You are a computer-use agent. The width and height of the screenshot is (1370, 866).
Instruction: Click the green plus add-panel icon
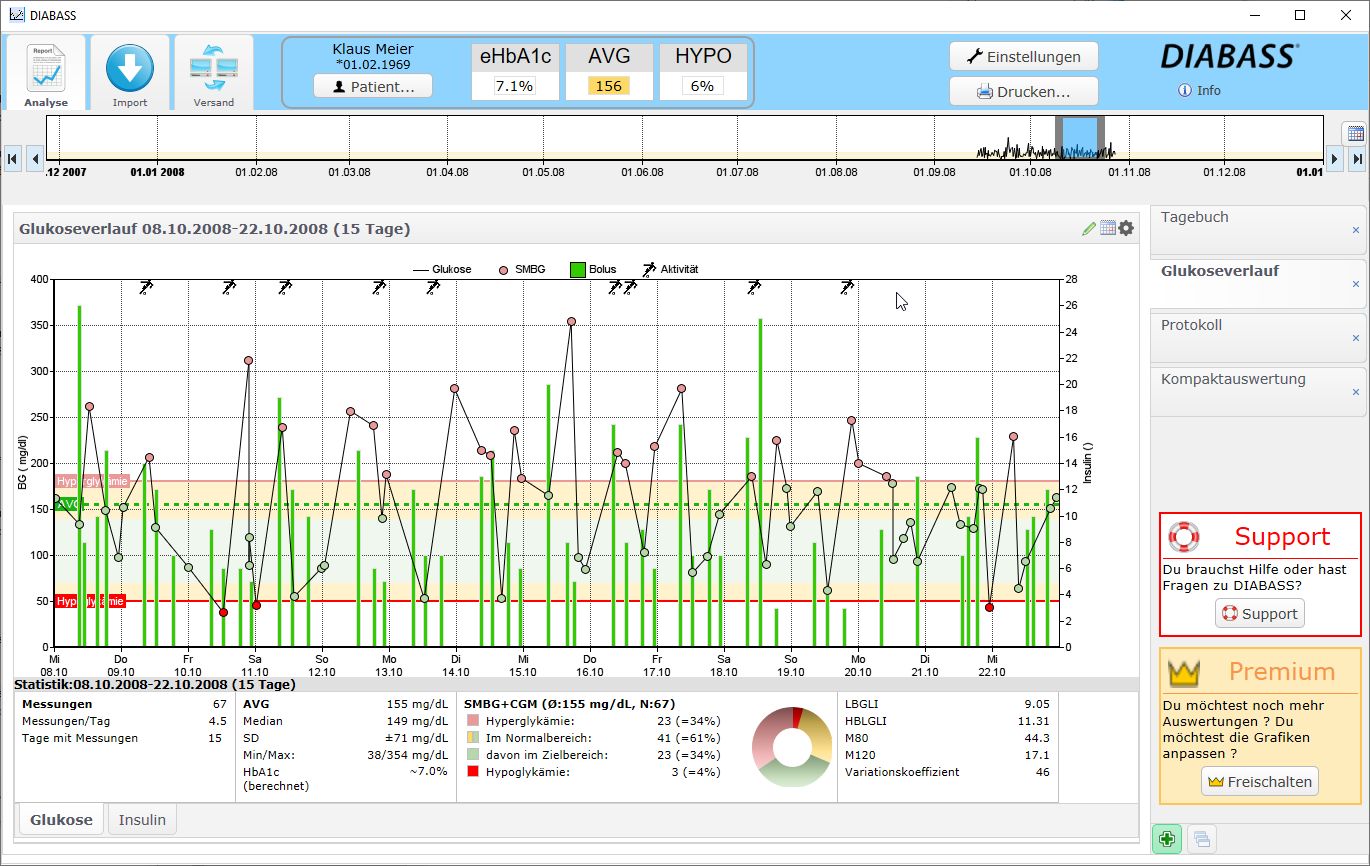pos(1166,839)
